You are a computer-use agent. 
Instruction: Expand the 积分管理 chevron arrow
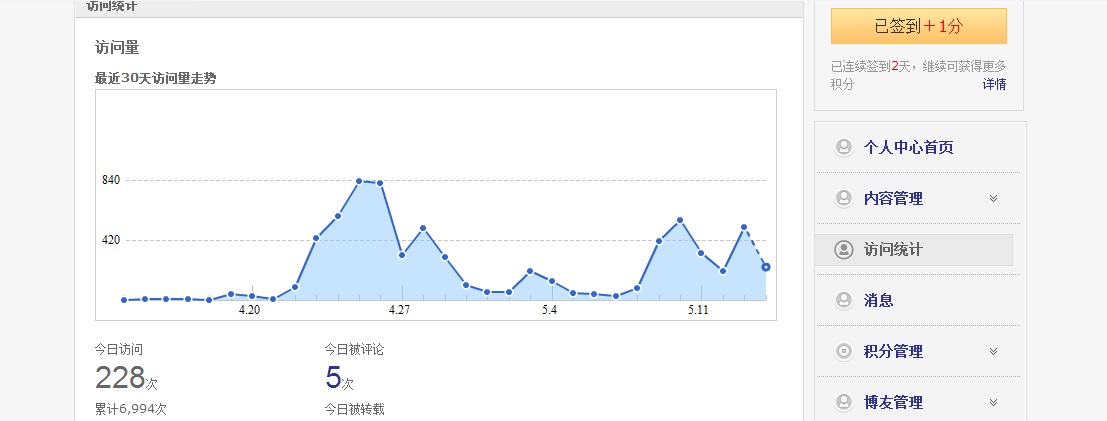point(993,351)
